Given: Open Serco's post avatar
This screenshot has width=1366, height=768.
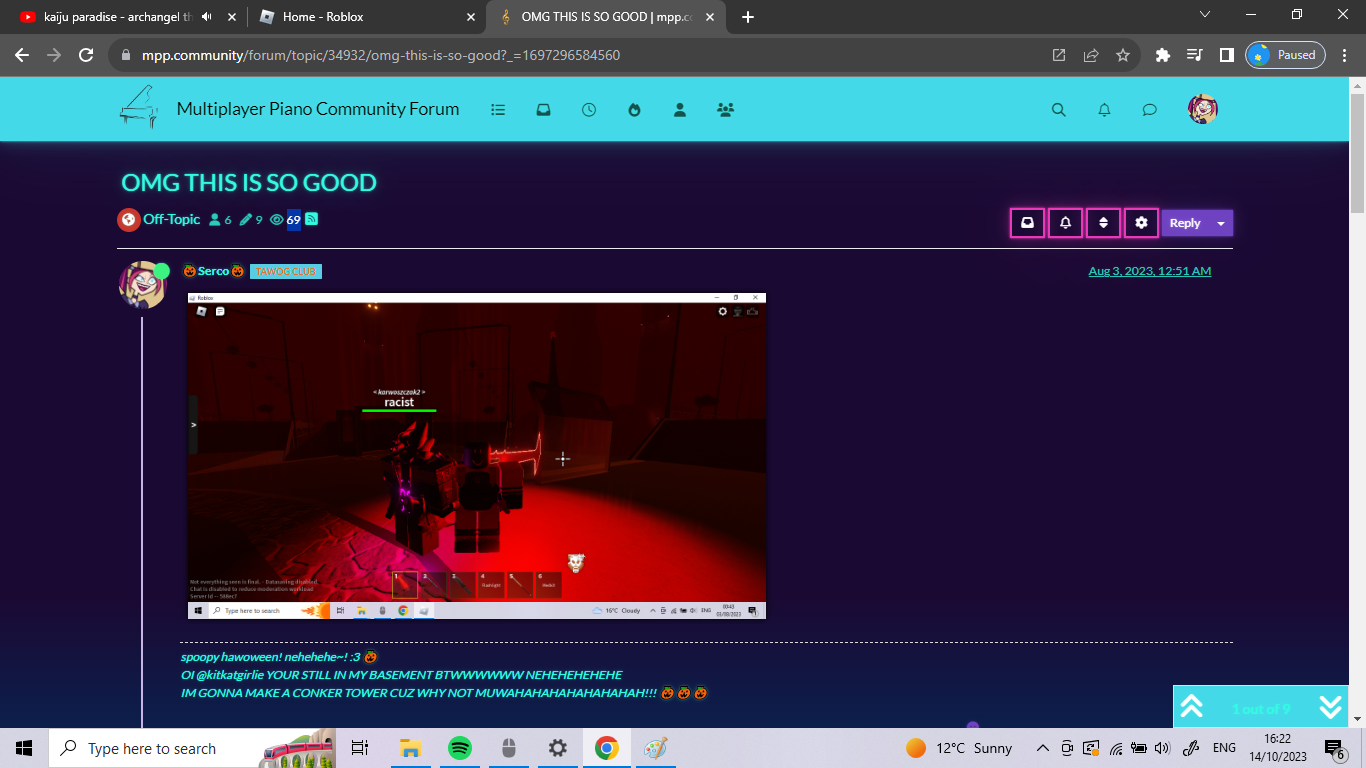Looking at the screenshot, I should (x=142, y=285).
